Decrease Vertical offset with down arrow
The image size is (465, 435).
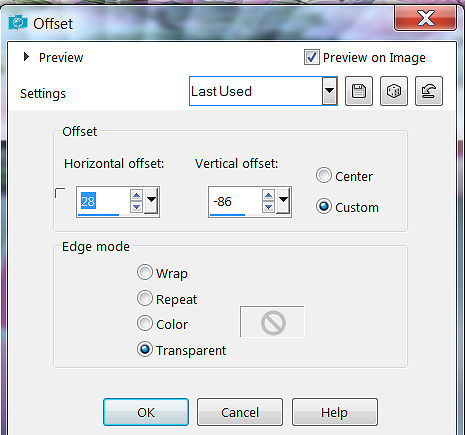pyautogui.click(x=268, y=207)
